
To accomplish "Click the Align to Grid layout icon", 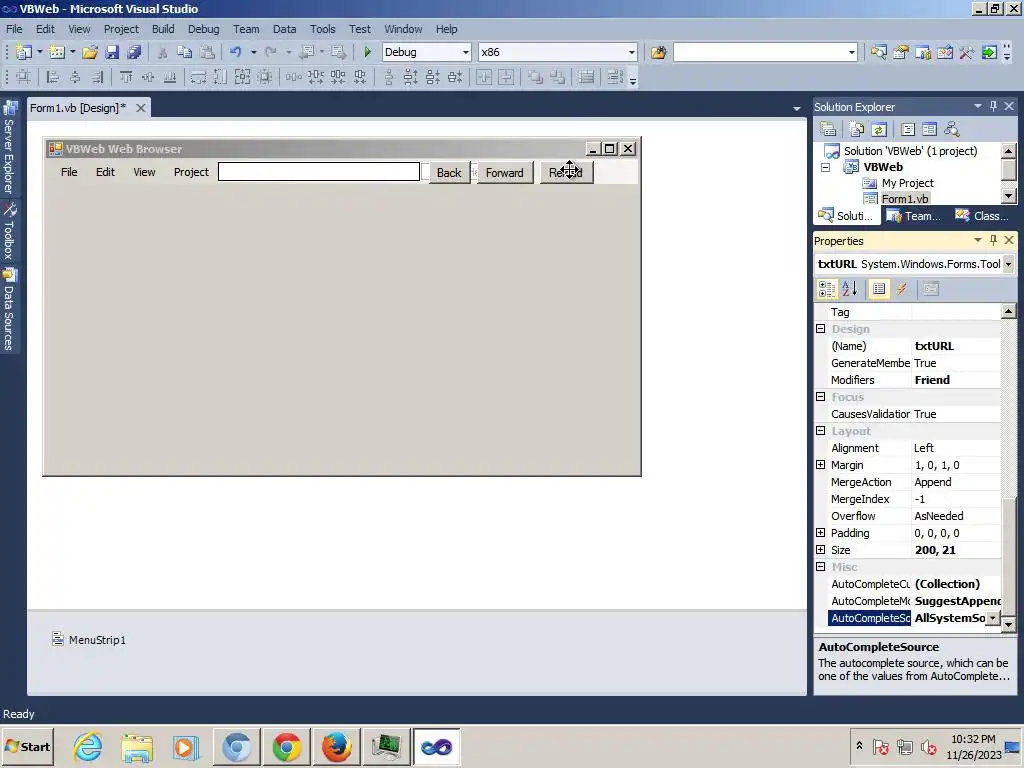I will click(x=24, y=77).
